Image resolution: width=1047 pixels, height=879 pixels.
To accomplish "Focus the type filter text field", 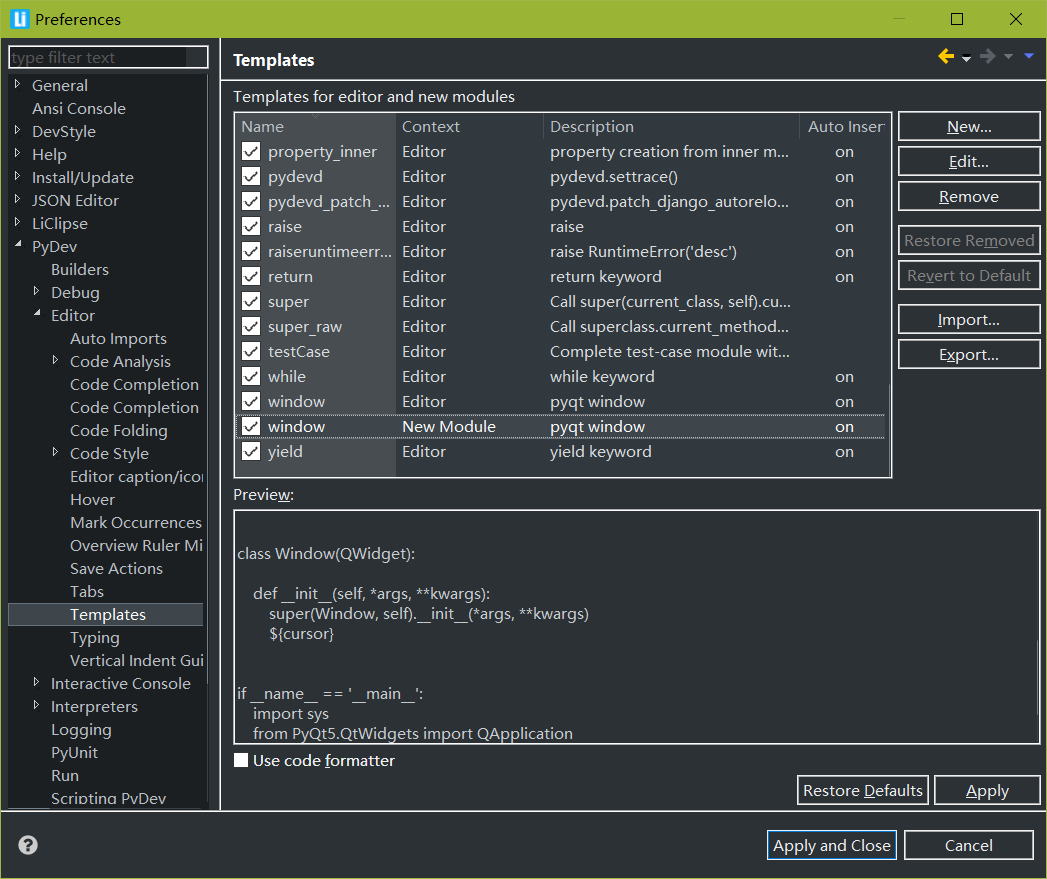I will [108, 57].
